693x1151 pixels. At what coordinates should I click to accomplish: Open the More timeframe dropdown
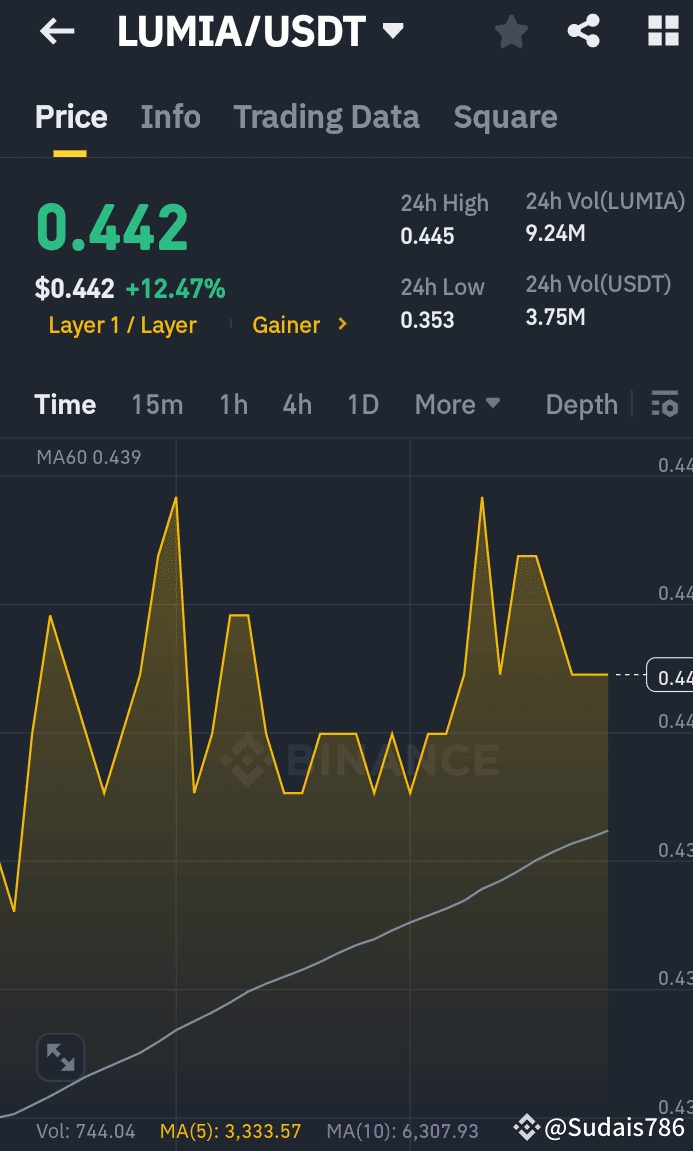[457, 404]
